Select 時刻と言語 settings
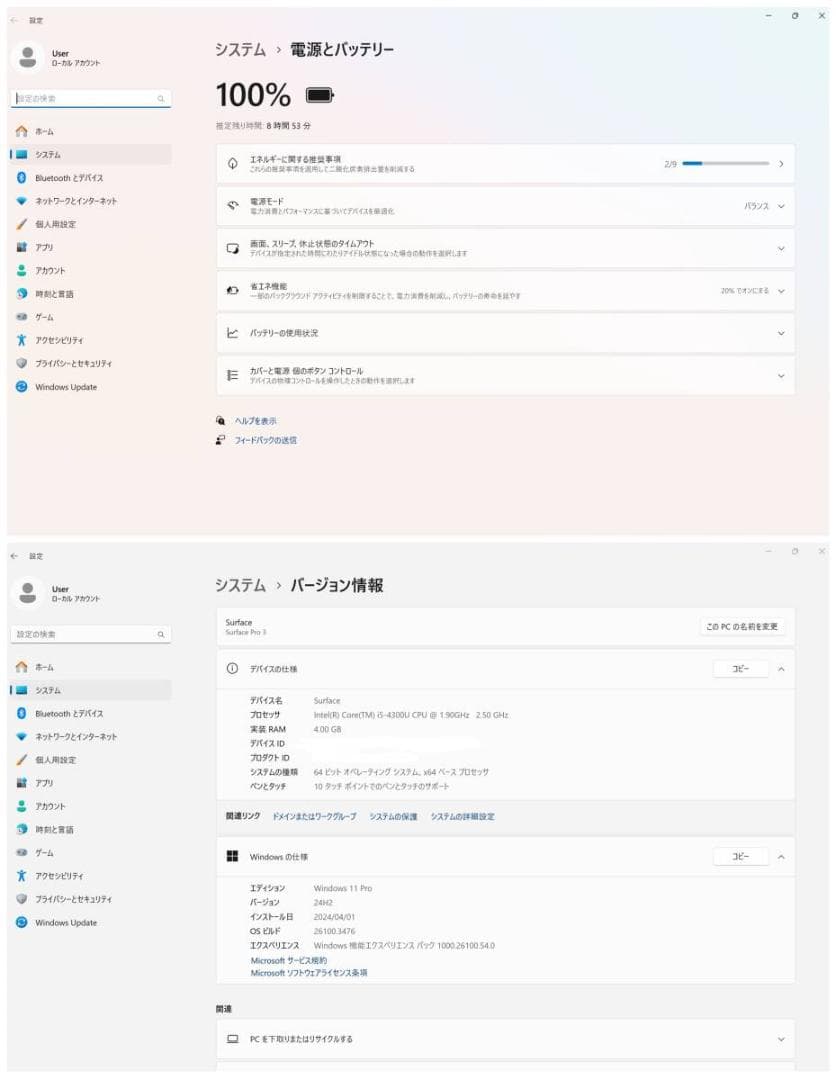The width and height of the screenshot is (836, 1080). click(x=53, y=293)
